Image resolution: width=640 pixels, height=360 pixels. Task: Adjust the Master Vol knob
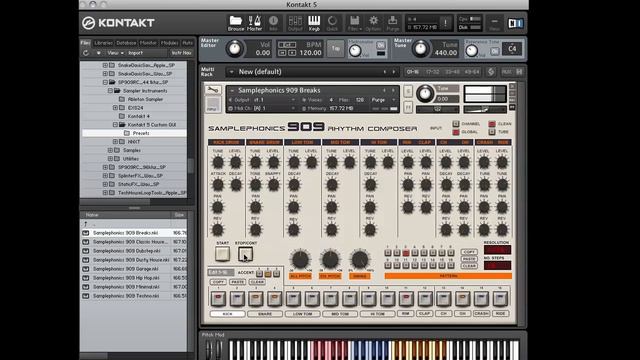234,49
